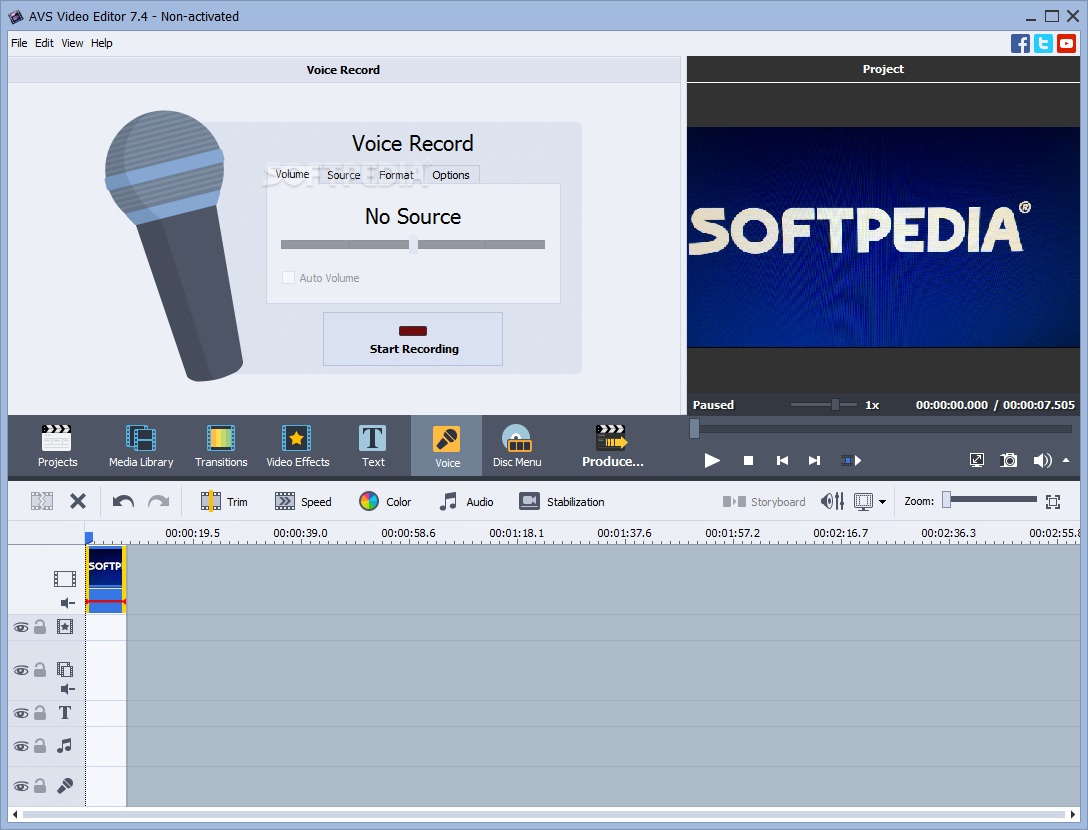Open the Text section
Viewport: 1088px width, 830px height.
coord(373,446)
